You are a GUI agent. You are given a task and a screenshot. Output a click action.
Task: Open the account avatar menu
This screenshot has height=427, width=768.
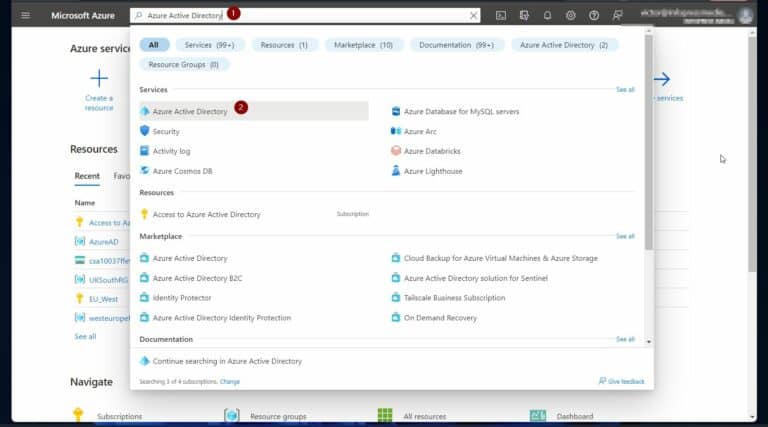(x=745, y=16)
